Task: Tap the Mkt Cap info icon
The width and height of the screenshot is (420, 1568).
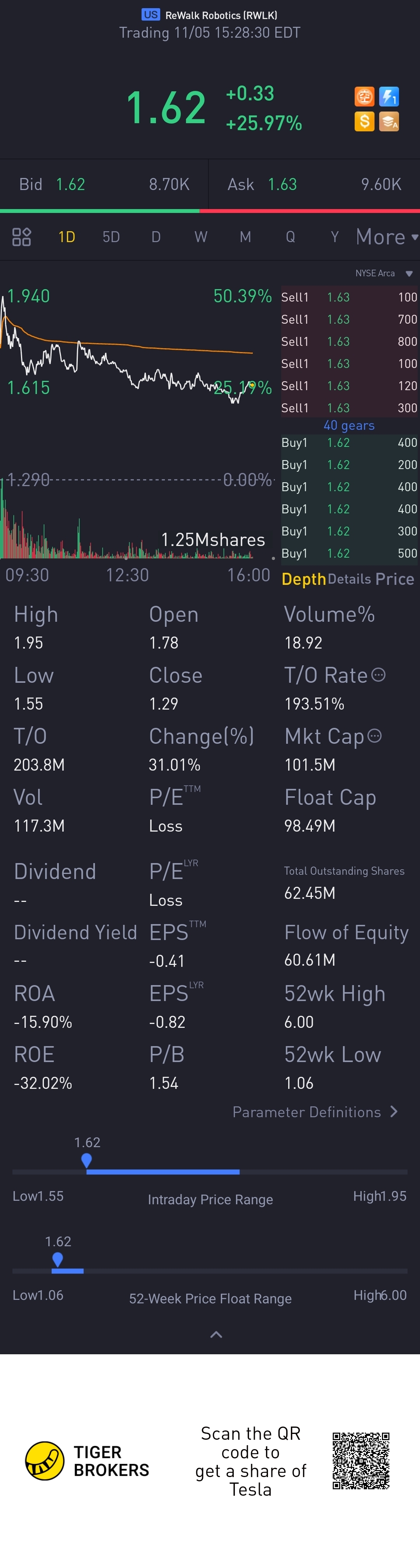Action: point(375,735)
